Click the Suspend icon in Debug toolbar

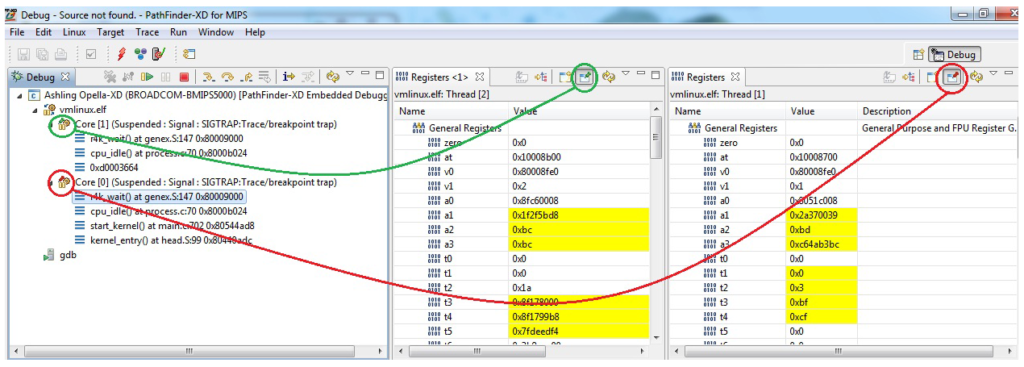click(165, 76)
